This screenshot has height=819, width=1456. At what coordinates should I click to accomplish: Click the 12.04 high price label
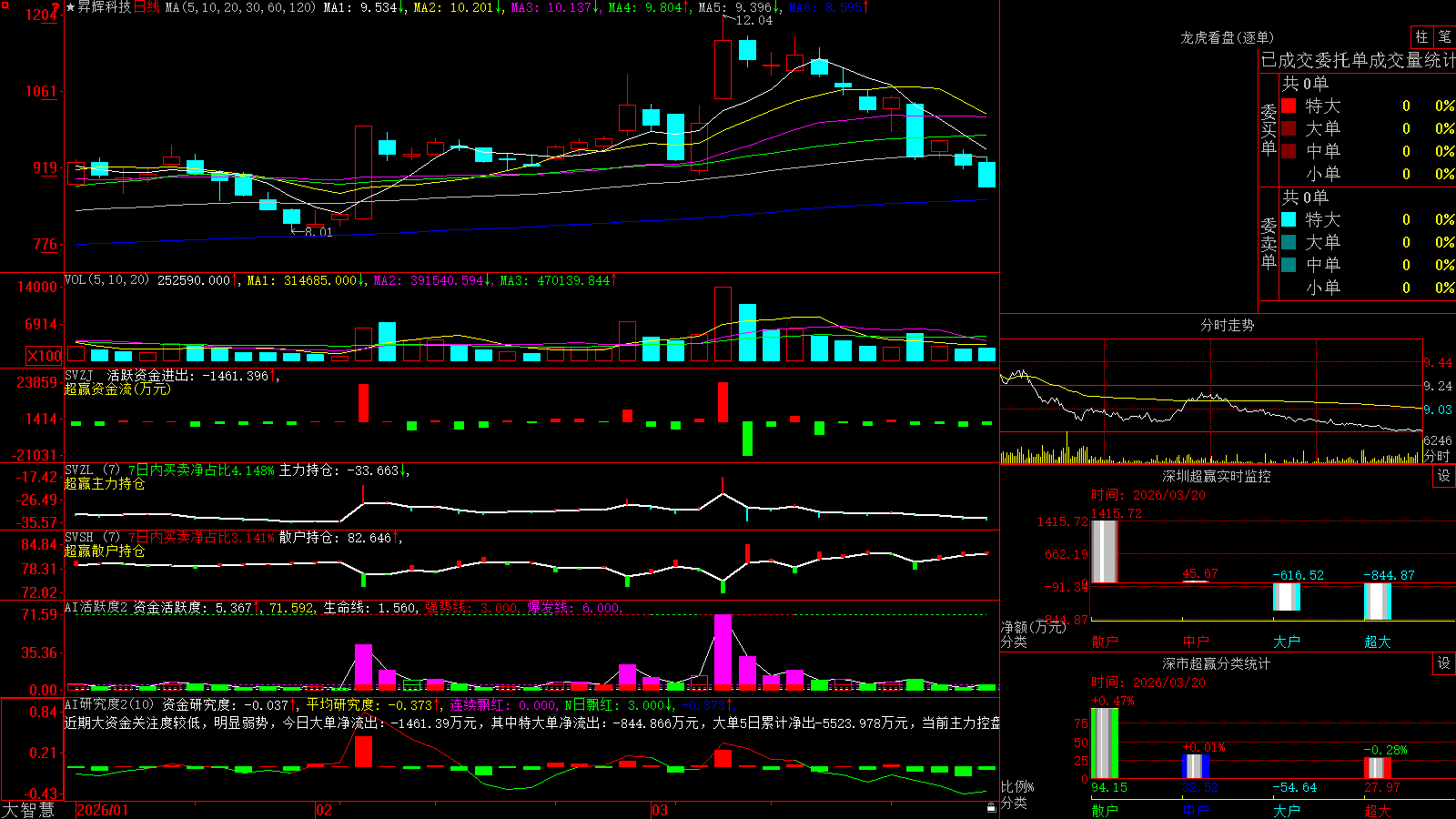tap(753, 20)
